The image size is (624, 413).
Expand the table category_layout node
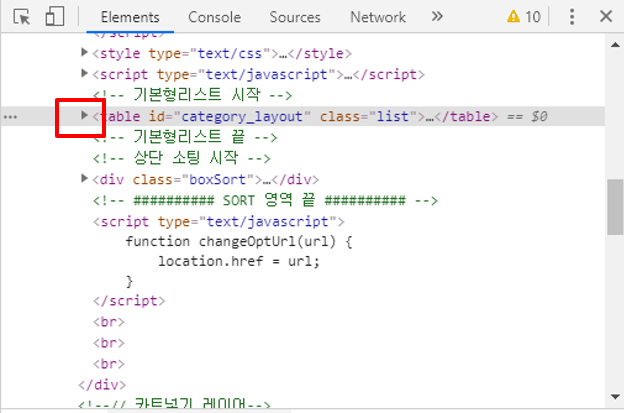tap(84, 115)
